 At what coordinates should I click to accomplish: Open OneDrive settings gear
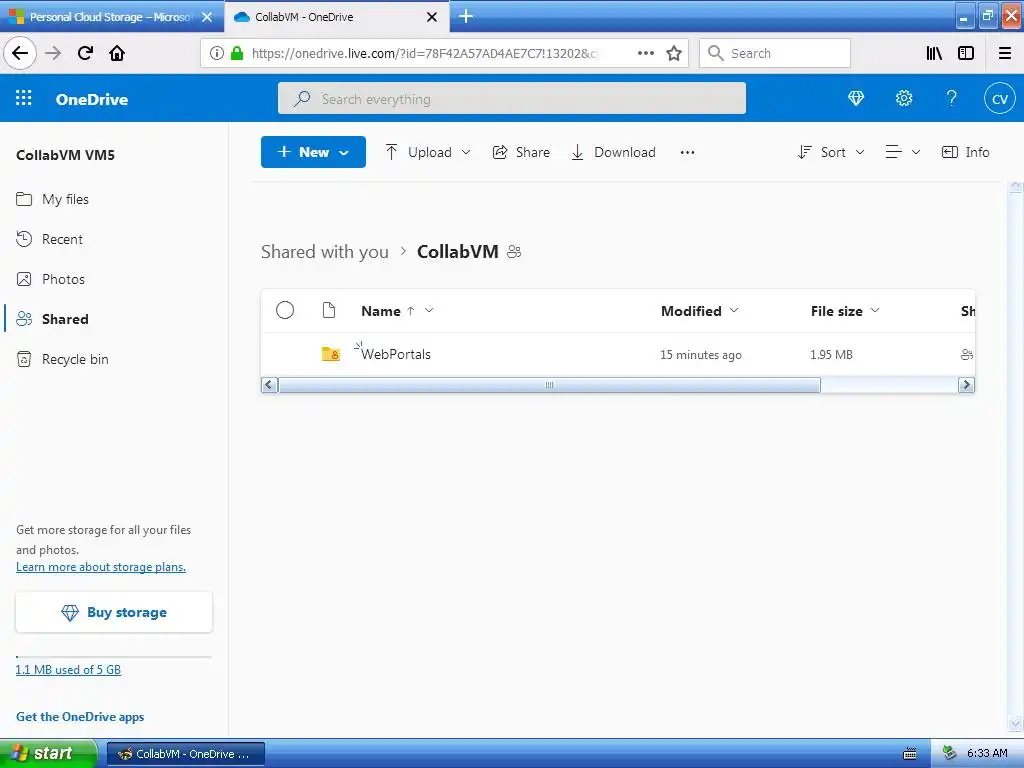[x=904, y=98]
